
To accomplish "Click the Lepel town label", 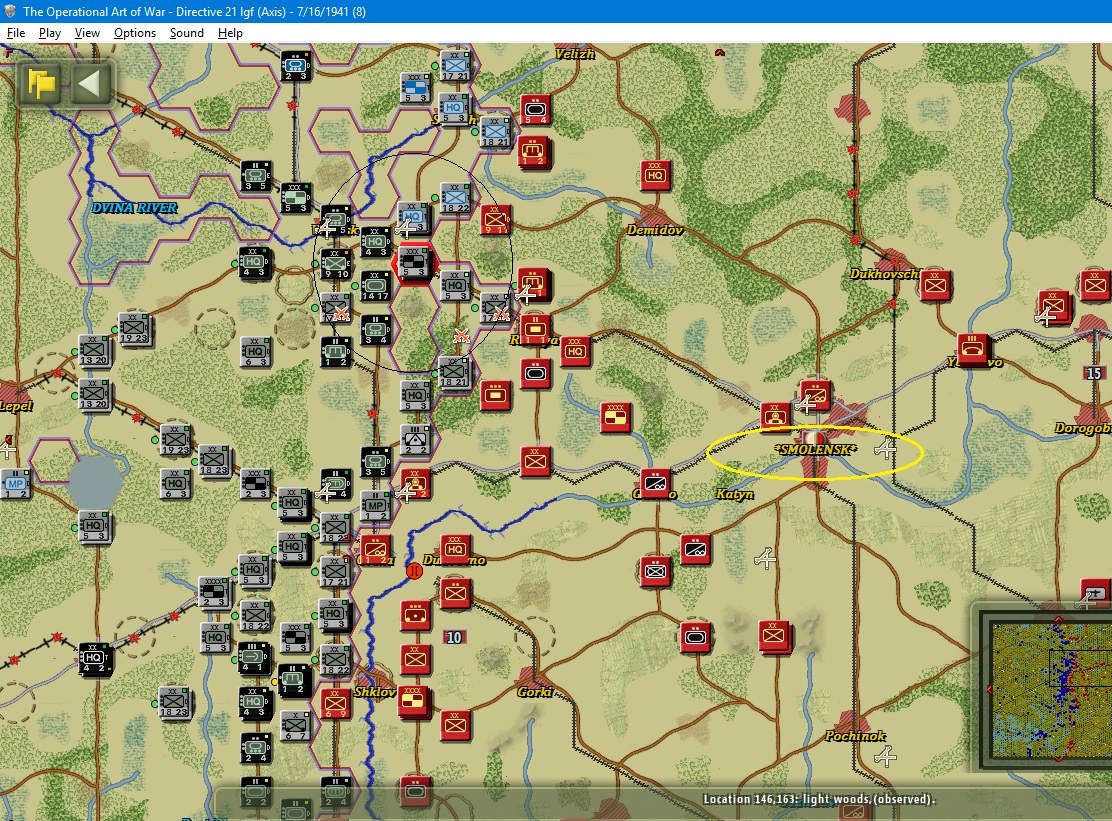I will point(16,406).
